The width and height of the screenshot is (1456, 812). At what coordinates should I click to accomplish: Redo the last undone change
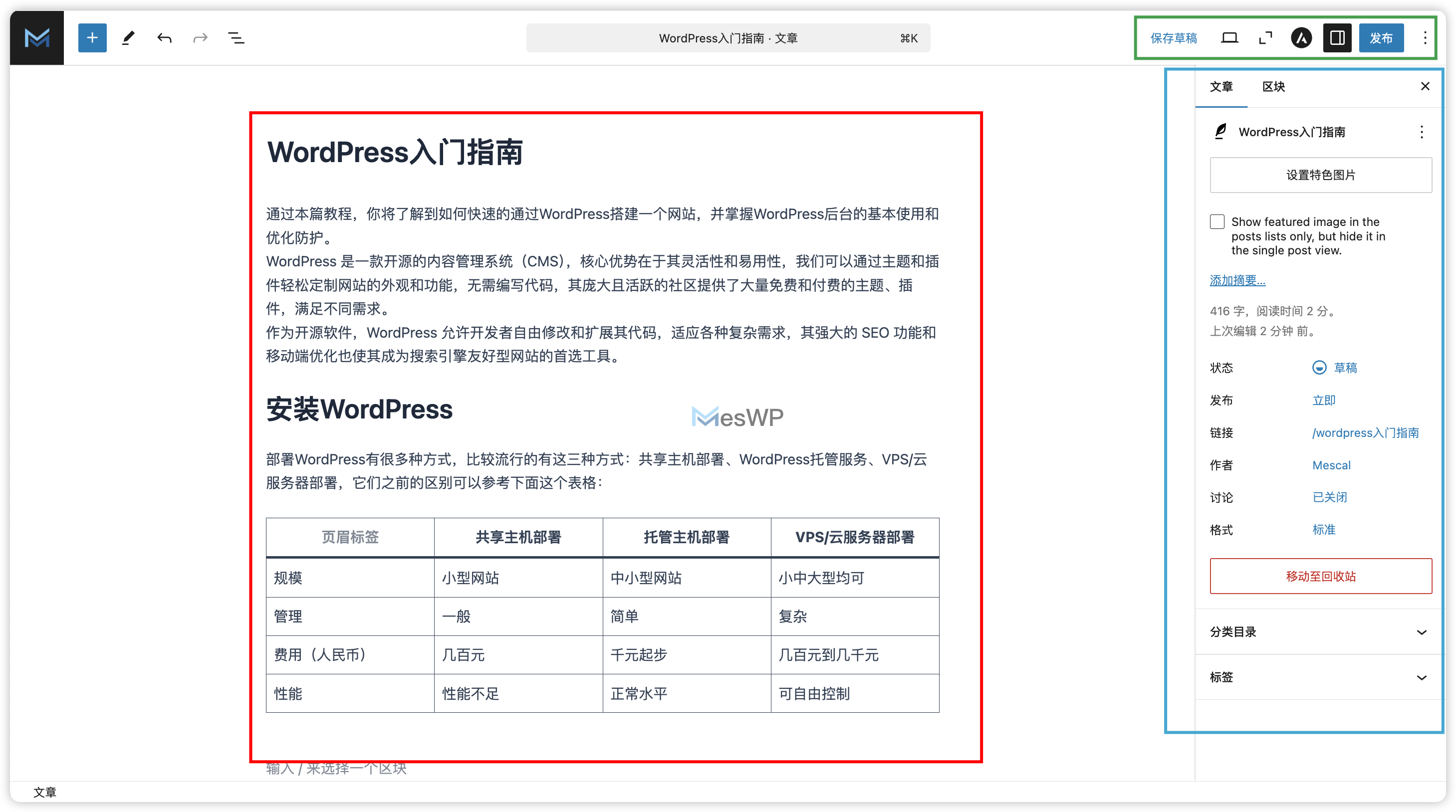pos(200,38)
